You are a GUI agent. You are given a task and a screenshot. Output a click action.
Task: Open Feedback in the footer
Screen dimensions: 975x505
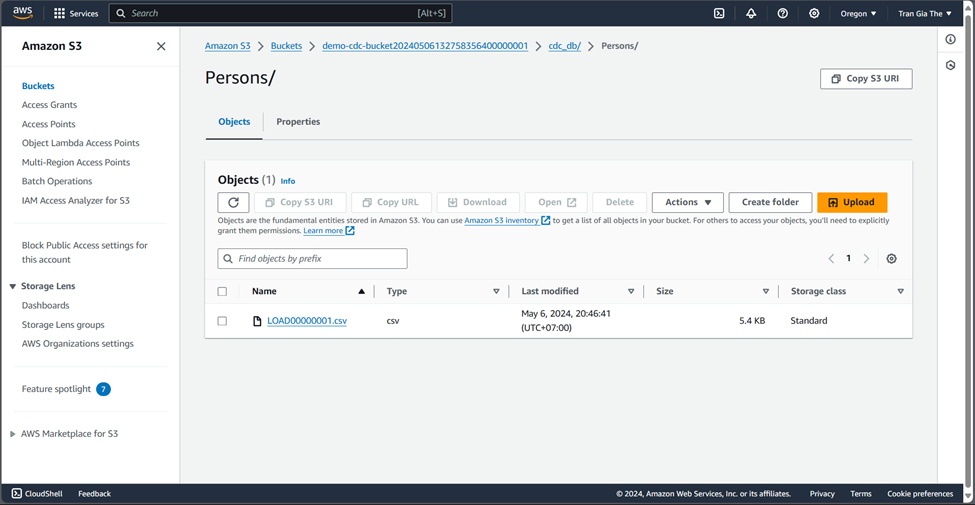click(x=95, y=494)
